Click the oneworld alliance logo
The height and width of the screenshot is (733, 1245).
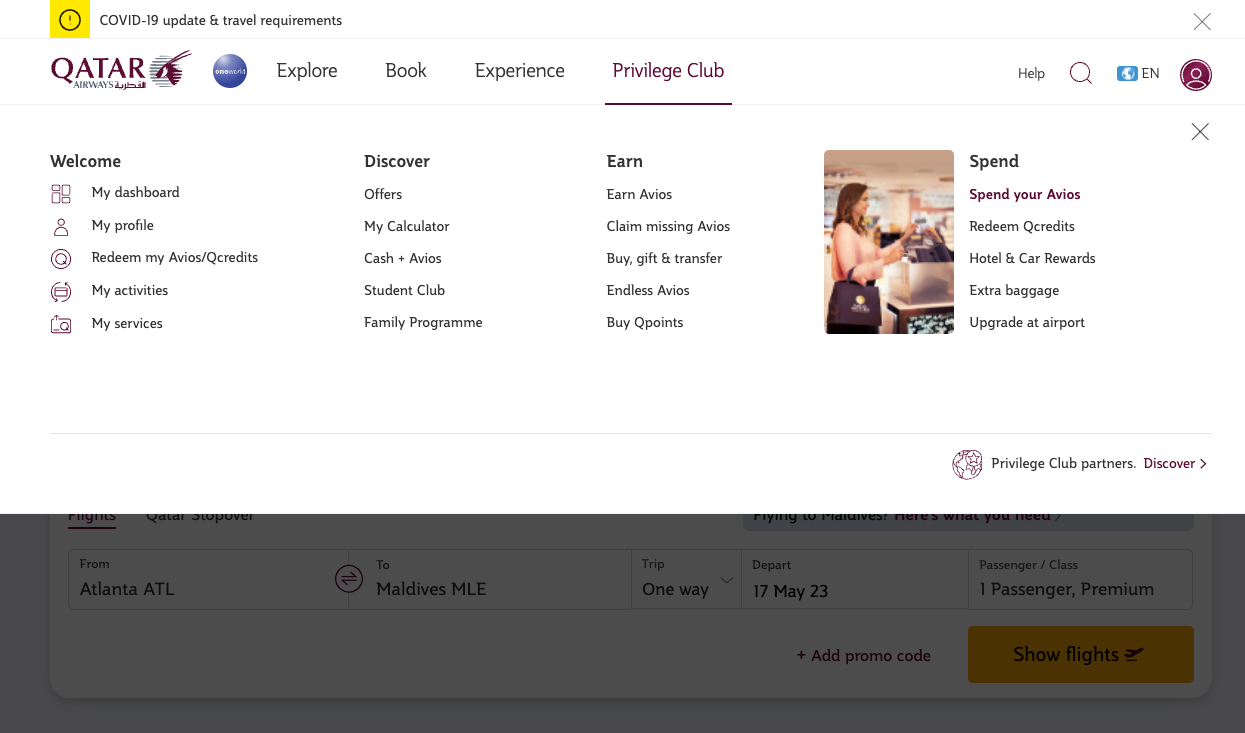pyautogui.click(x=230, y=71)
